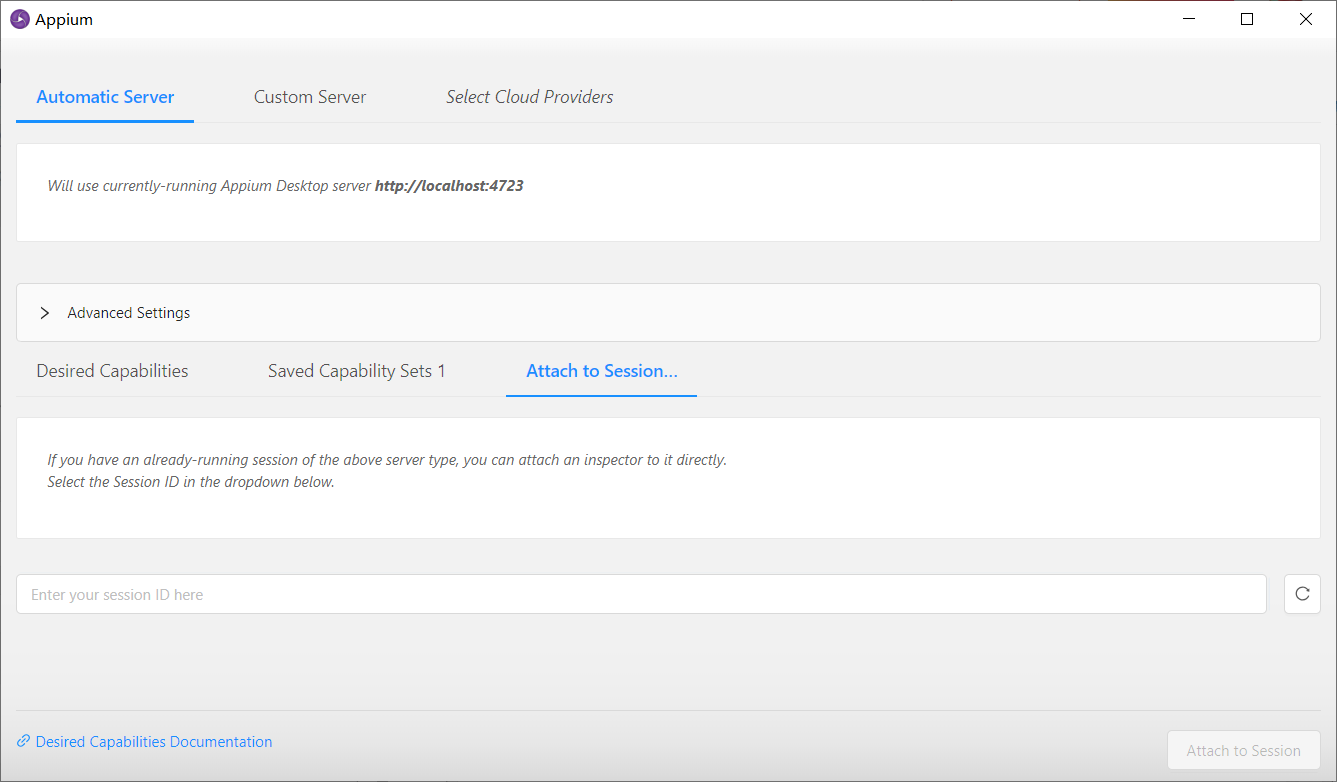1337x782 pixels.
Task: Maximize the Appium window
Action: (x=1247, y=19)
